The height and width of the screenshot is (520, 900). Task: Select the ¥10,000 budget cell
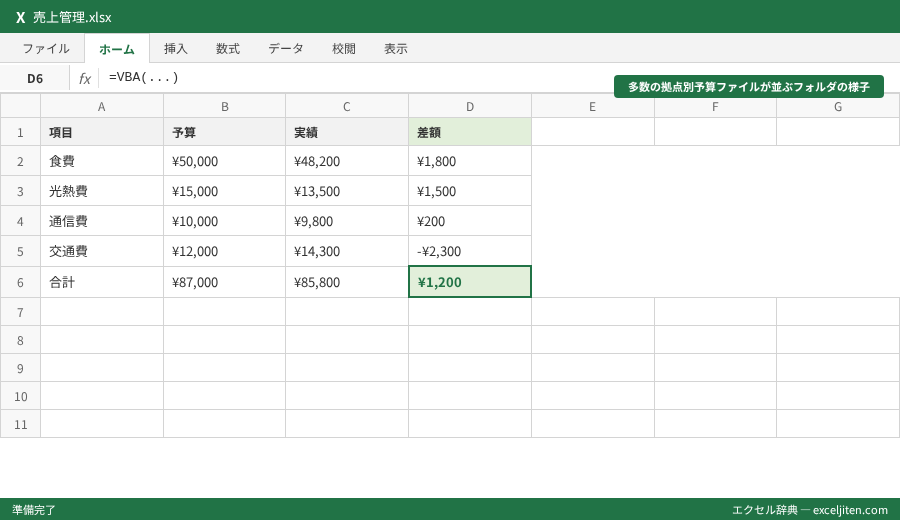click(224, 220)
